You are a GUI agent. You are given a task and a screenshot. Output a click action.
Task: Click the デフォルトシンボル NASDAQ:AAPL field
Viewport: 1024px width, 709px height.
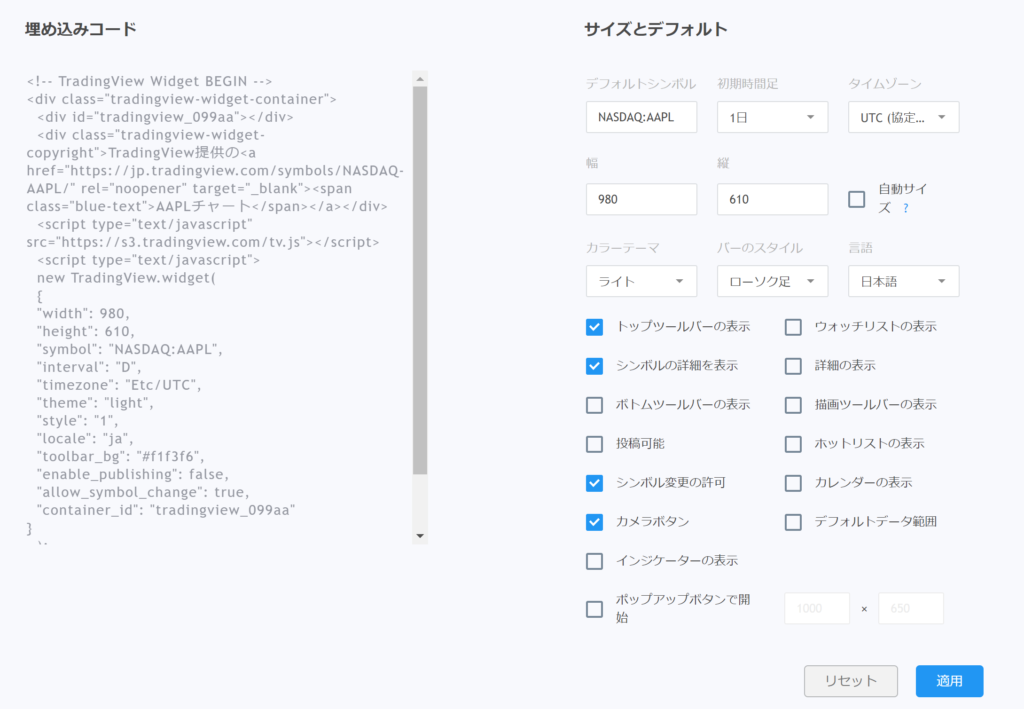click(641, 117)
